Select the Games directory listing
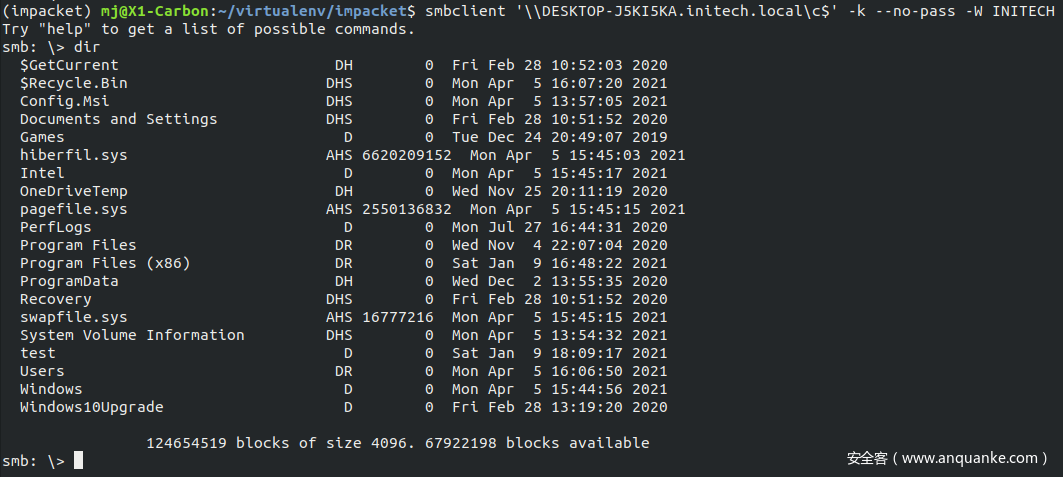This screenshot has width=1063, height=477. (x=42, y=137)
